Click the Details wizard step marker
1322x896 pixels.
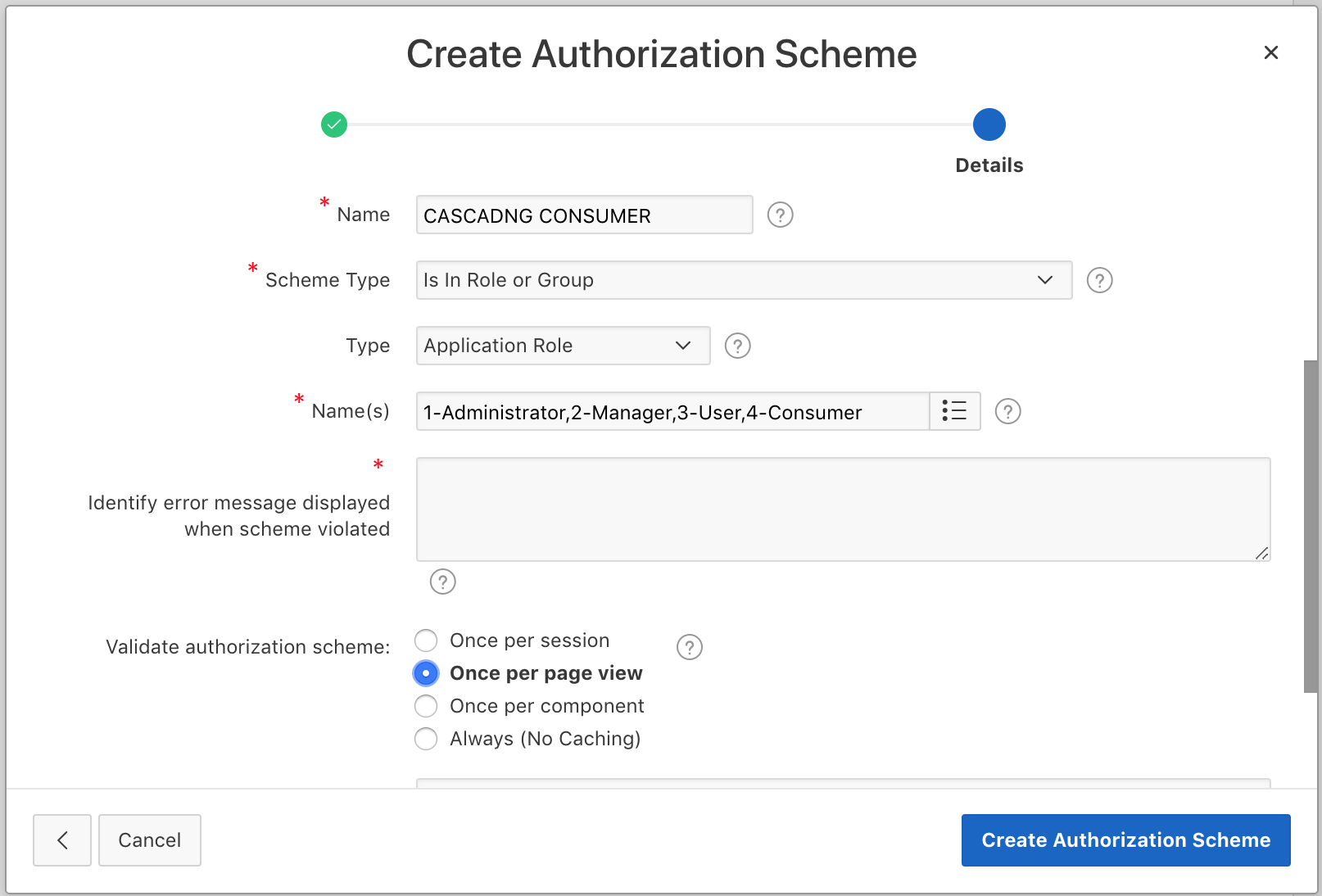pyautogui.click(x=989, y=124)
